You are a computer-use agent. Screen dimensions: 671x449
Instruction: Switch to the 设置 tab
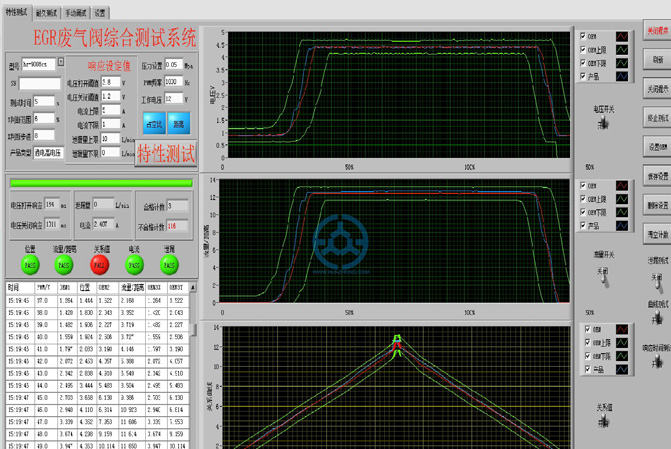click(100, 13)
